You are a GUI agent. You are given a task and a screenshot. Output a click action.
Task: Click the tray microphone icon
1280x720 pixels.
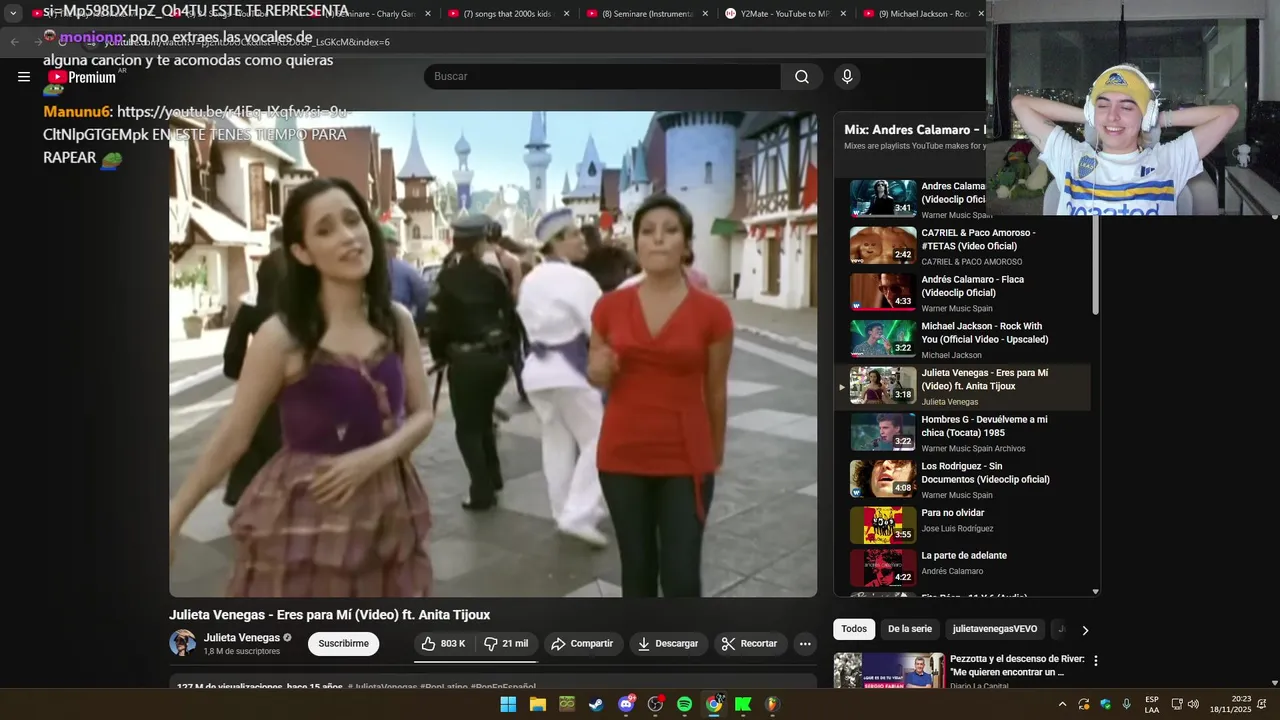[x=1127, y=704]
